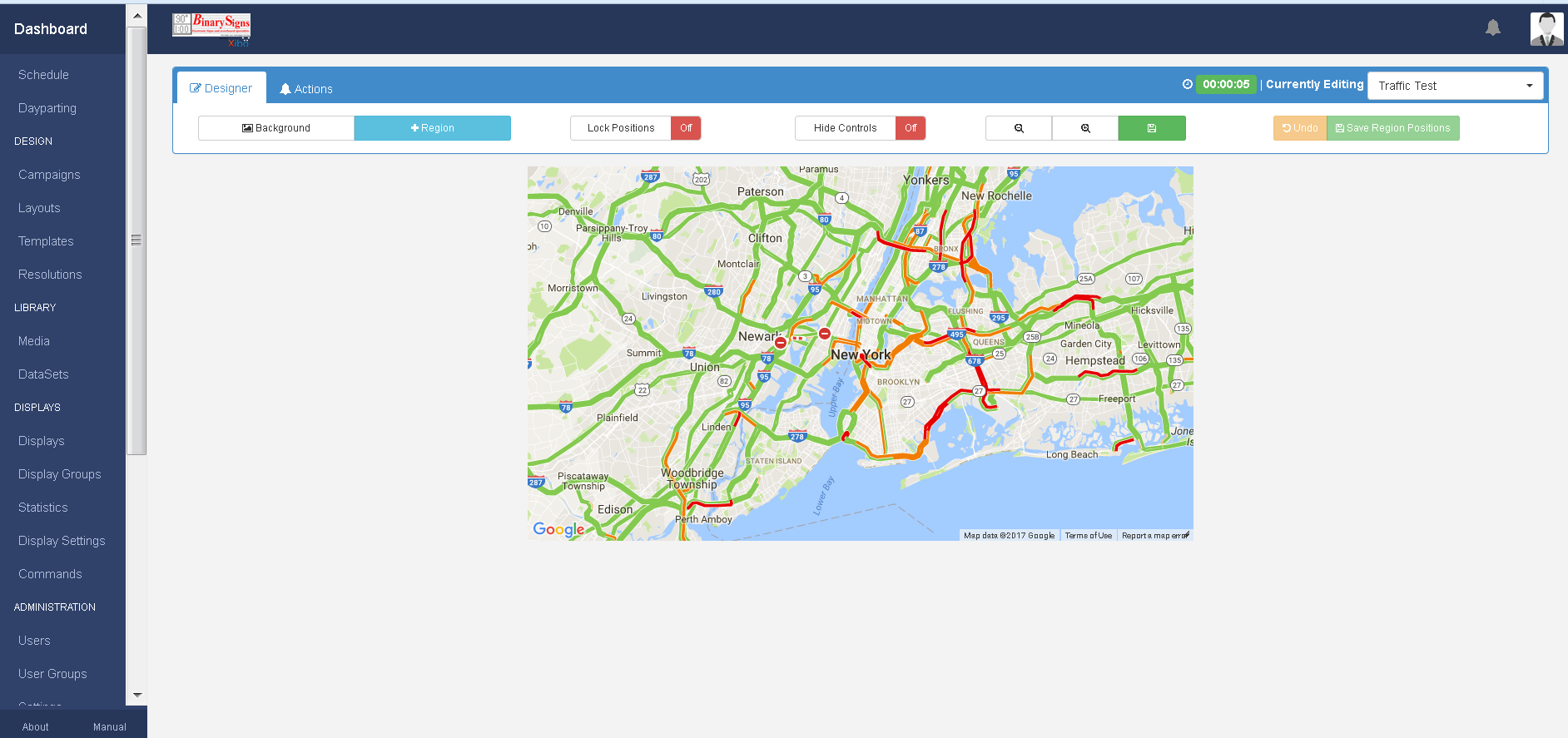
Task: Open Users in the sidebar
Action: pos(34,641)
